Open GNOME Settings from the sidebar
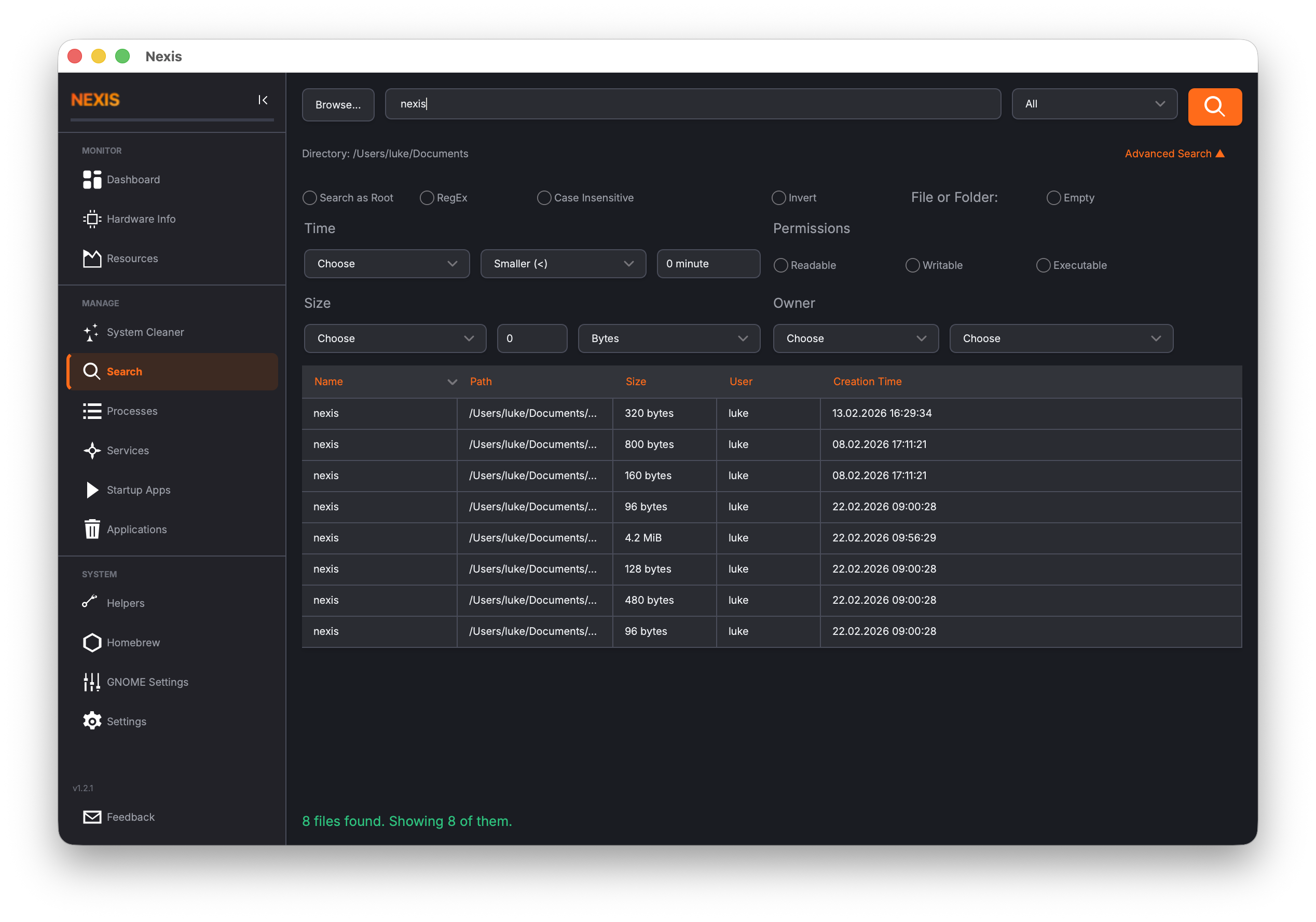 pos(147,682)
